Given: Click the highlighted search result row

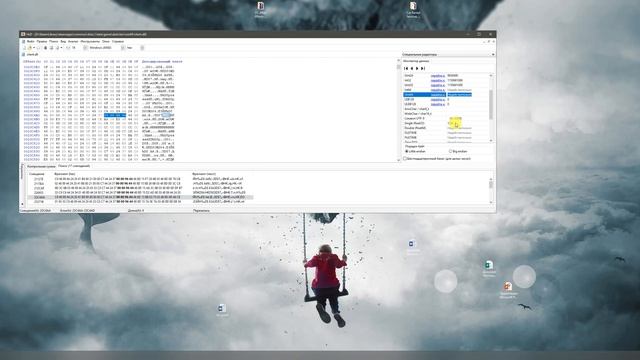Looking at the screenshot, I should [x=140, y=197].
